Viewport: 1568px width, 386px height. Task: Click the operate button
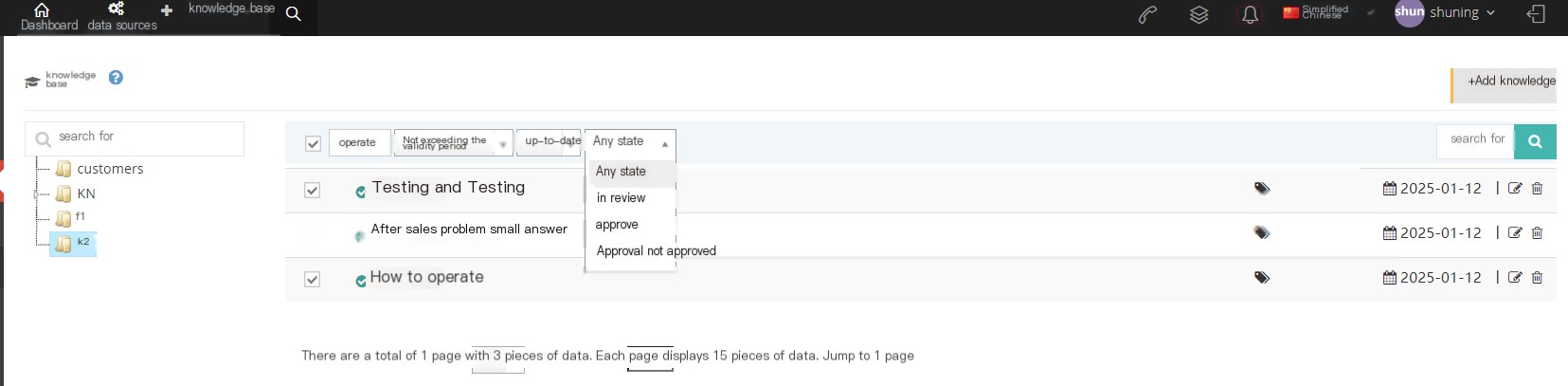coord(359,142)
